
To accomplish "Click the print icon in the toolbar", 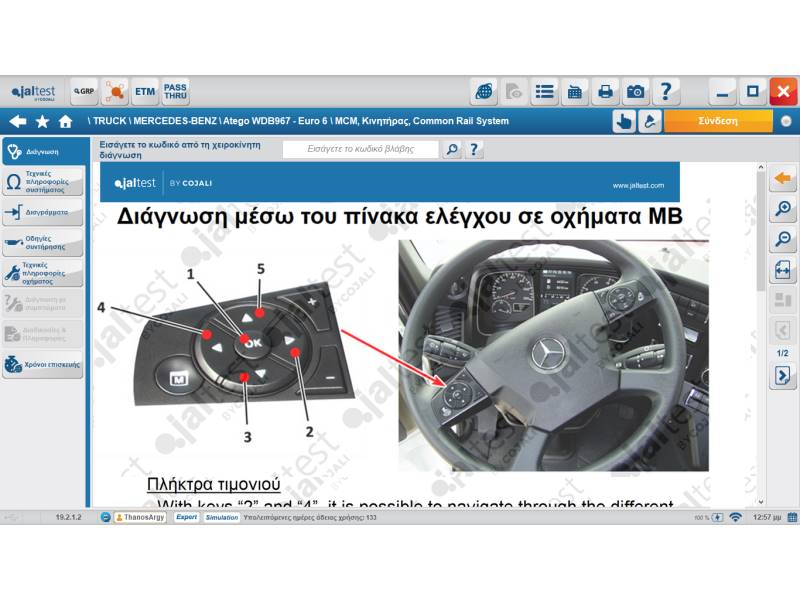I will (605, 92).
